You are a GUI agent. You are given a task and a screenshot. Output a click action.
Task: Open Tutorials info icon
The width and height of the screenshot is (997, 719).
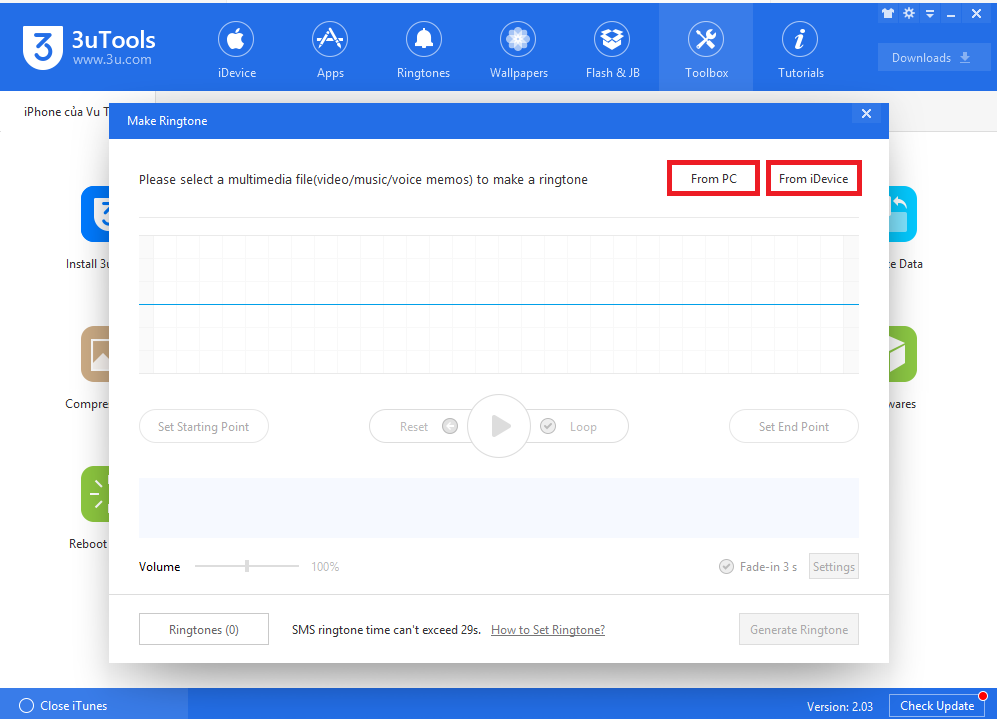[x=800, y=40]
